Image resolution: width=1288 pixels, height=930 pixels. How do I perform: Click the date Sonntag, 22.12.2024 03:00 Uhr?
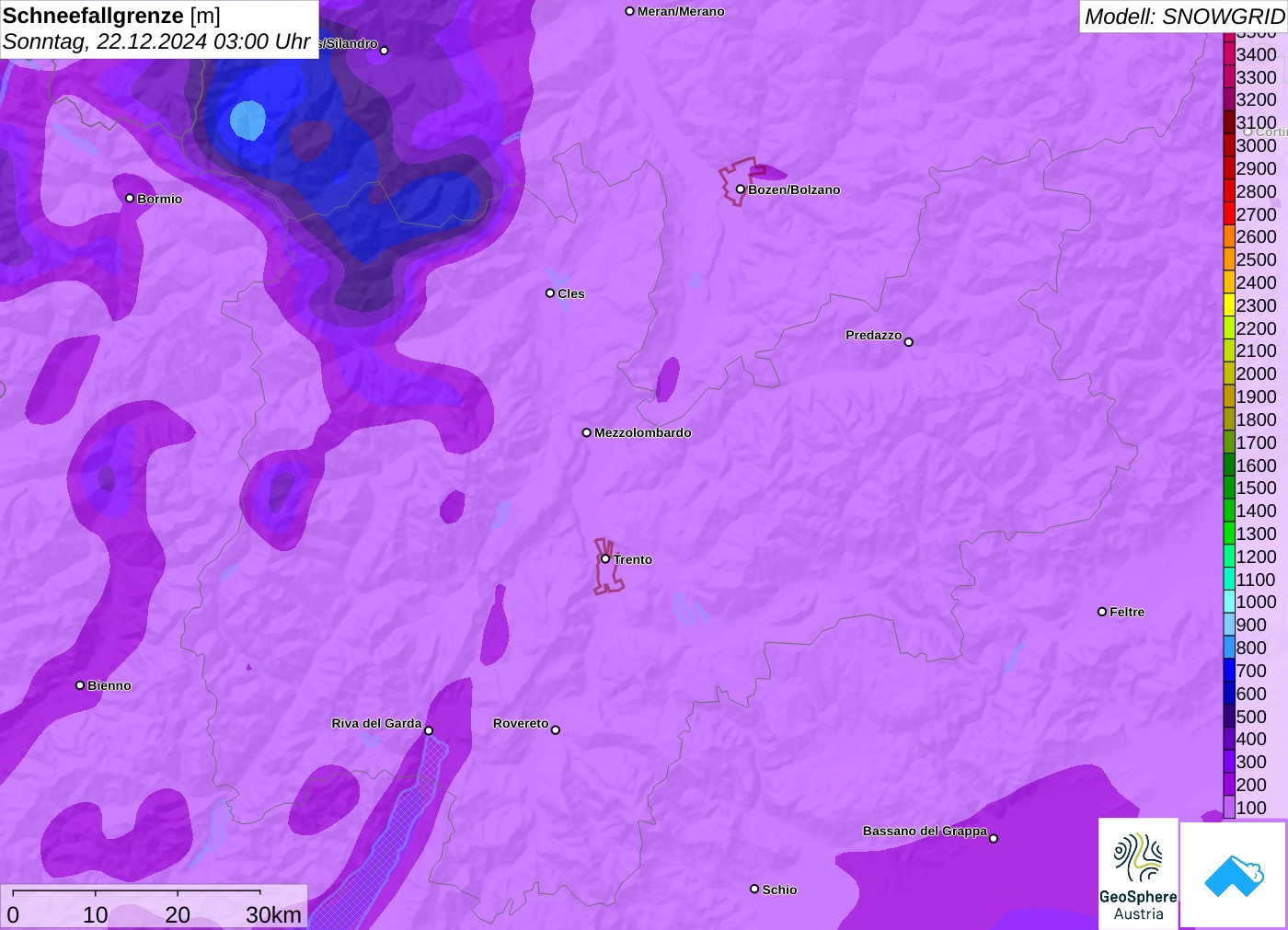[x=156, y=41]
